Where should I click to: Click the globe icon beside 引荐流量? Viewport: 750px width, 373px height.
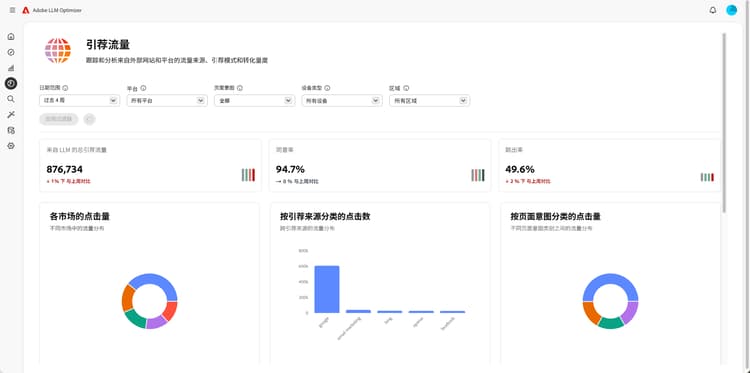point(58,50)
